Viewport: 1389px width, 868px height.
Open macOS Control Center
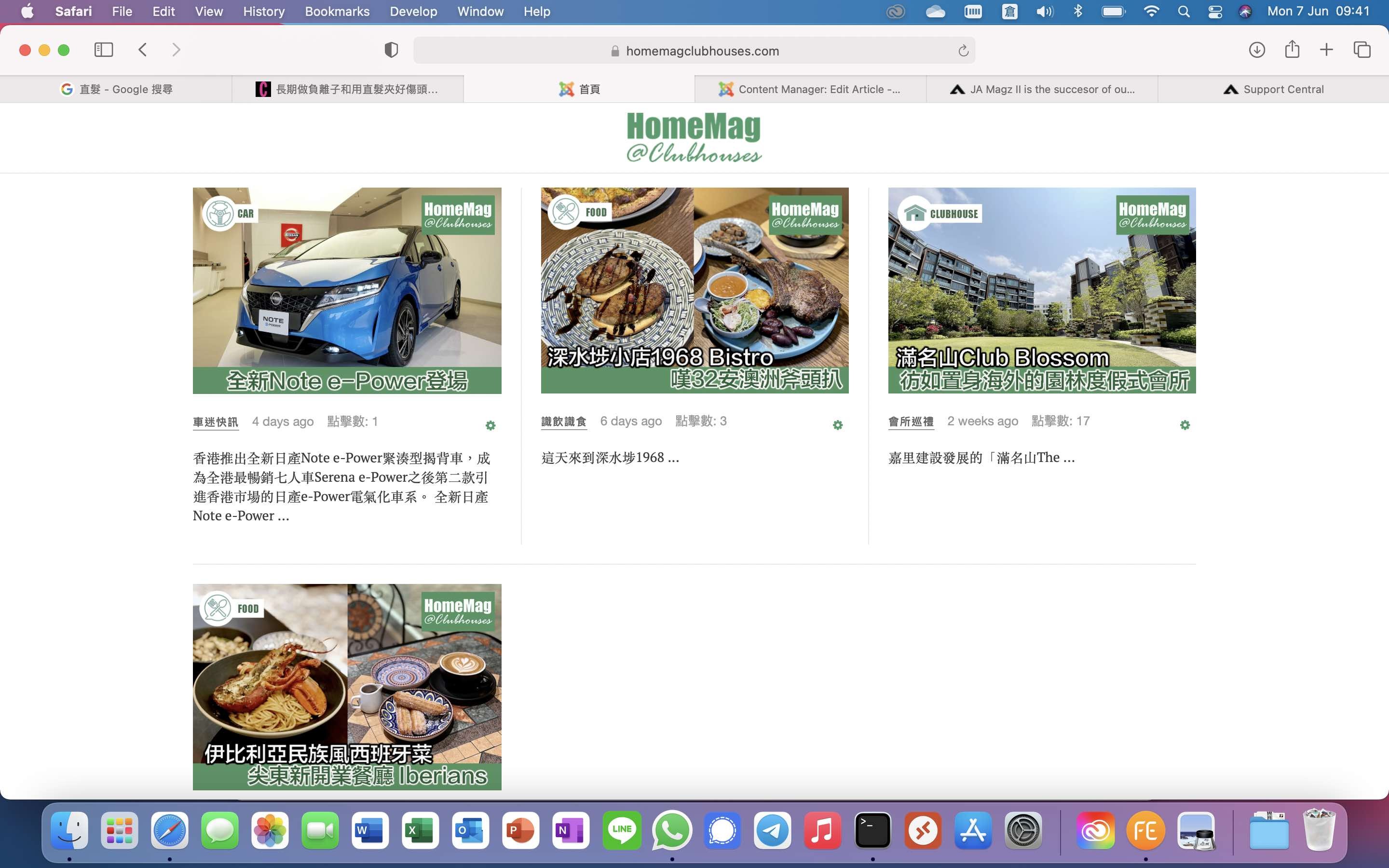tap(1214, 12)
